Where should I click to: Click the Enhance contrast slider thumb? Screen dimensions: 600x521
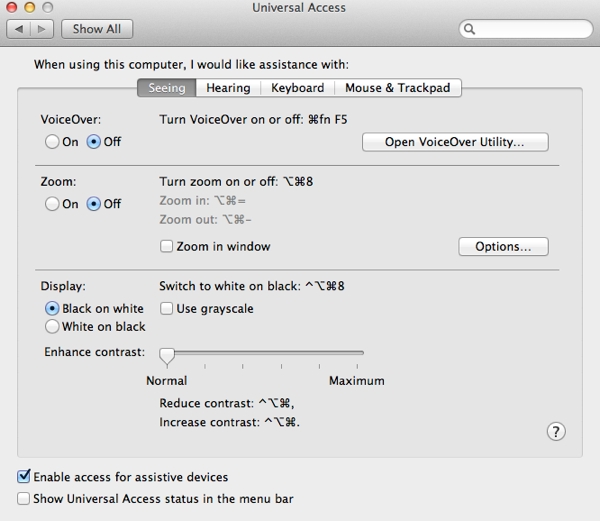tap(167, 357)
